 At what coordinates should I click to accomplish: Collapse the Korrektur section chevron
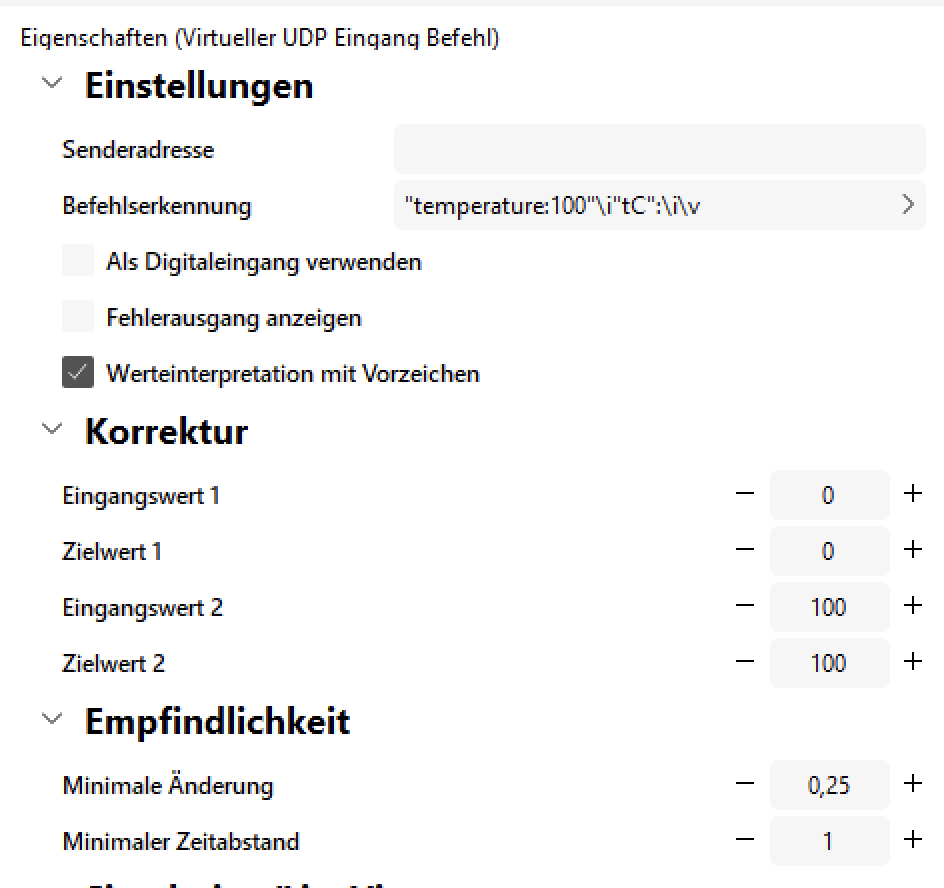[52, 429]
